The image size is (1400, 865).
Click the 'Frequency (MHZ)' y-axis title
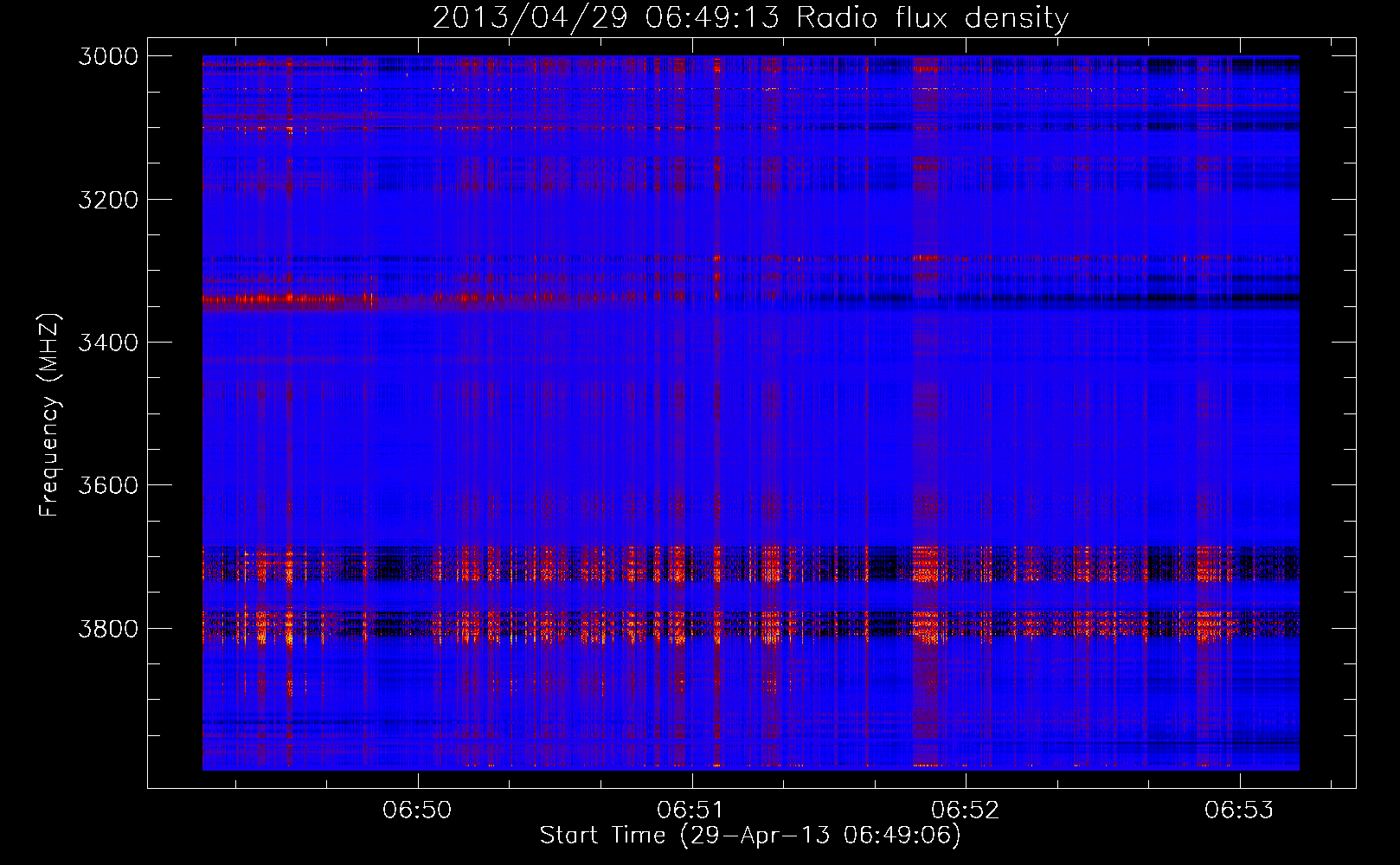click(49, 415)
